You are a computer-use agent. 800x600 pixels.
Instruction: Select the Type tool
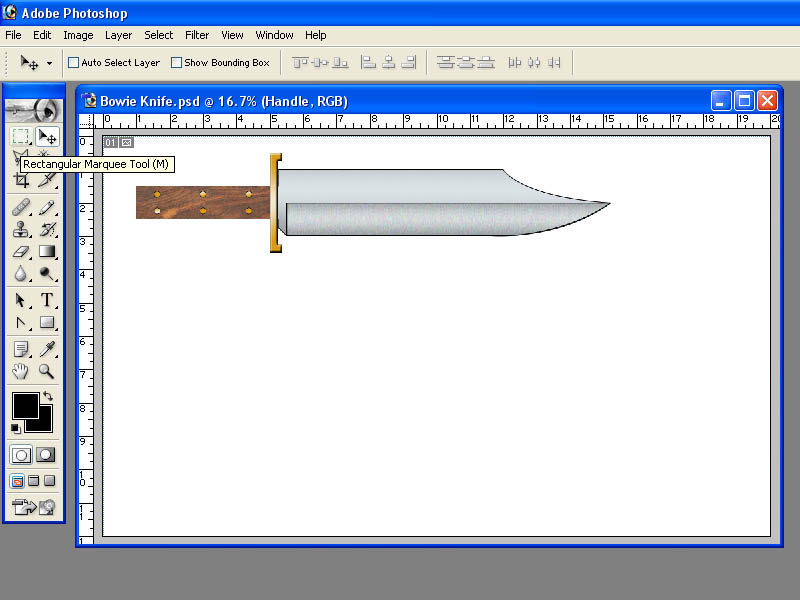[x=47, y=299]
